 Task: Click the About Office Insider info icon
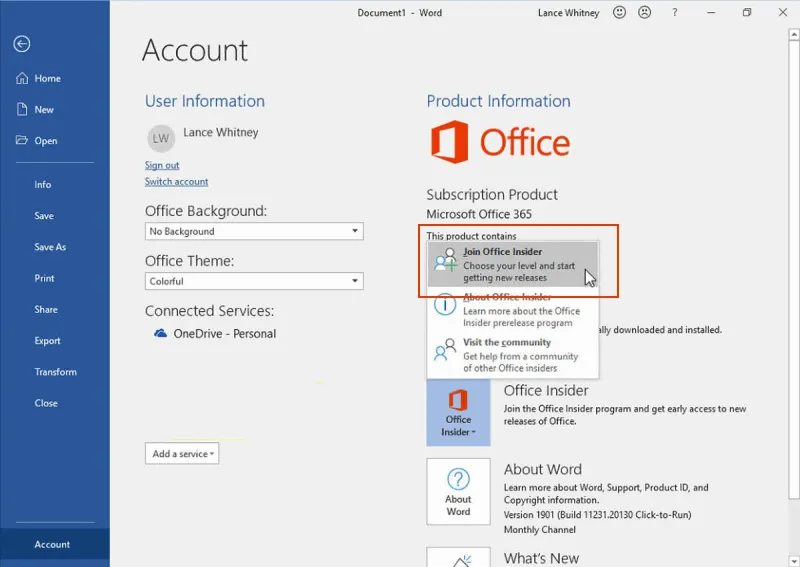(x=445, y=305)
